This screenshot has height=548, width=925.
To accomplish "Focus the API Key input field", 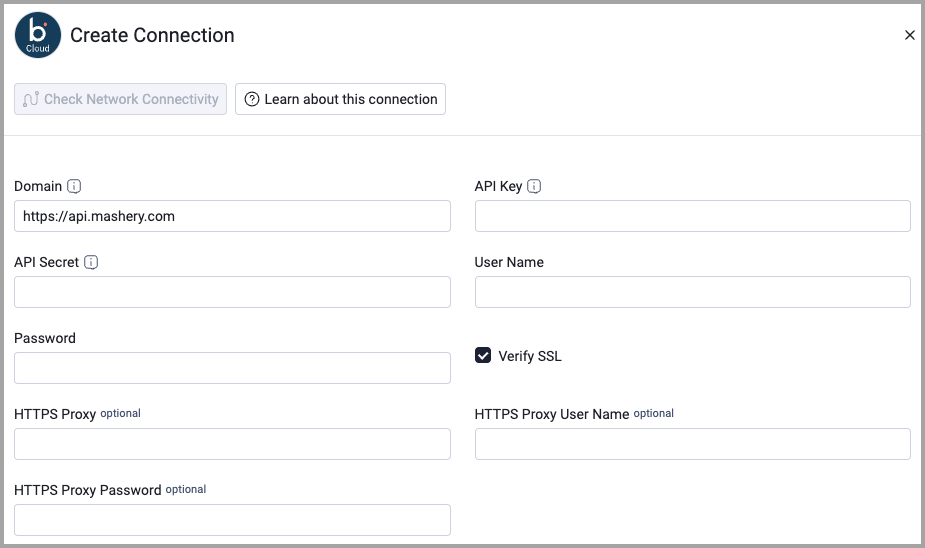I will click(693, 216).
